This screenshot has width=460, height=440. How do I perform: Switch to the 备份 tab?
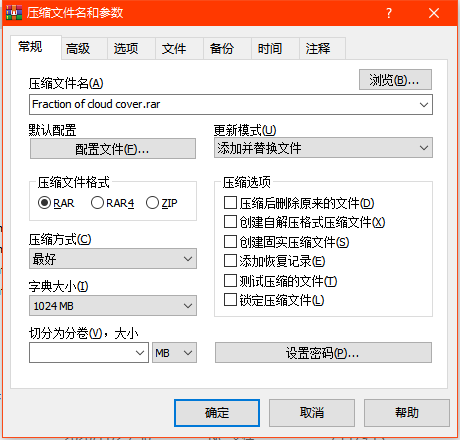(222, 49)
